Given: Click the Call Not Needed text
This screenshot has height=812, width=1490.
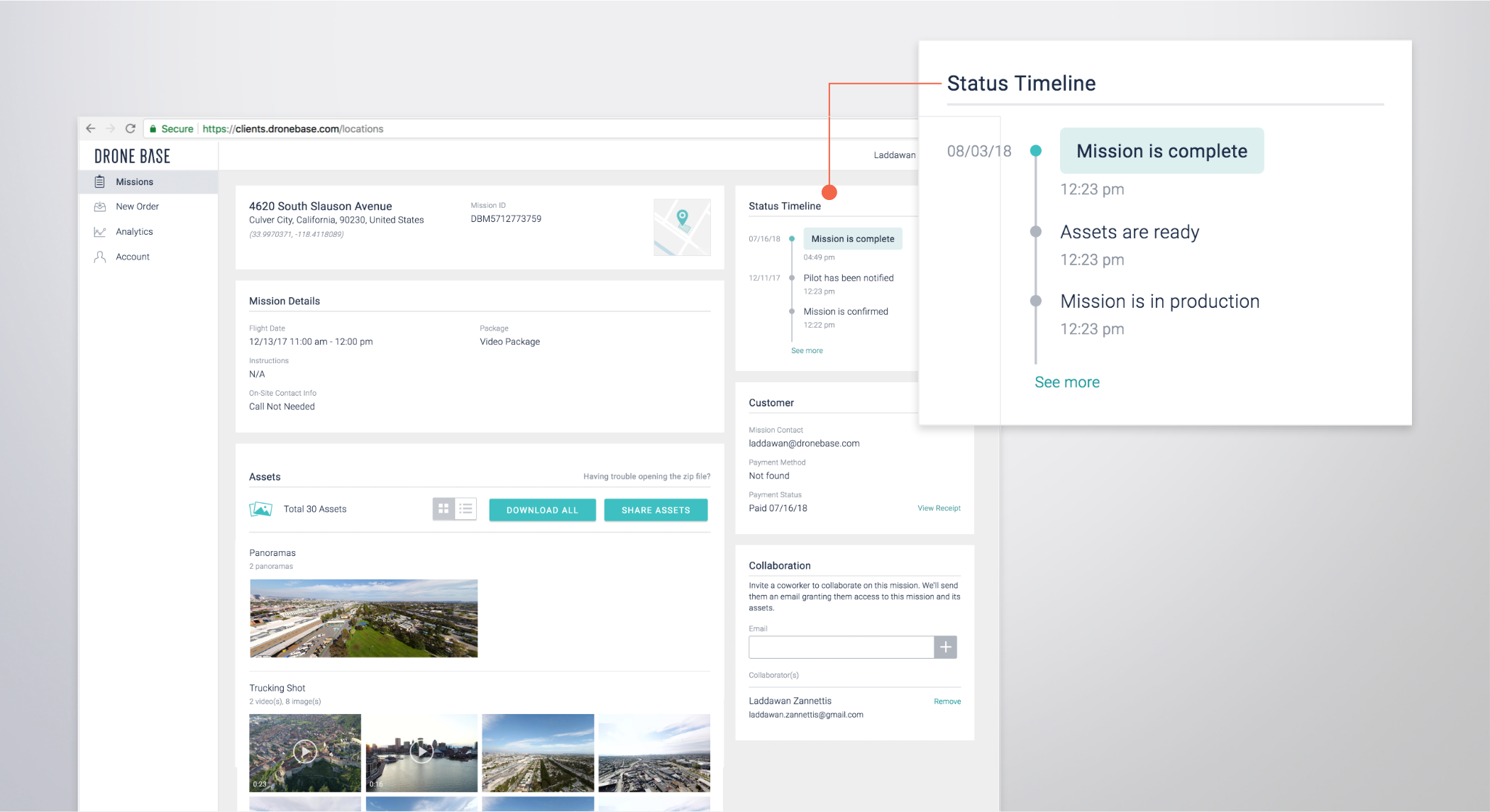Looking at the screenshot, I should [x=282, y=406].
